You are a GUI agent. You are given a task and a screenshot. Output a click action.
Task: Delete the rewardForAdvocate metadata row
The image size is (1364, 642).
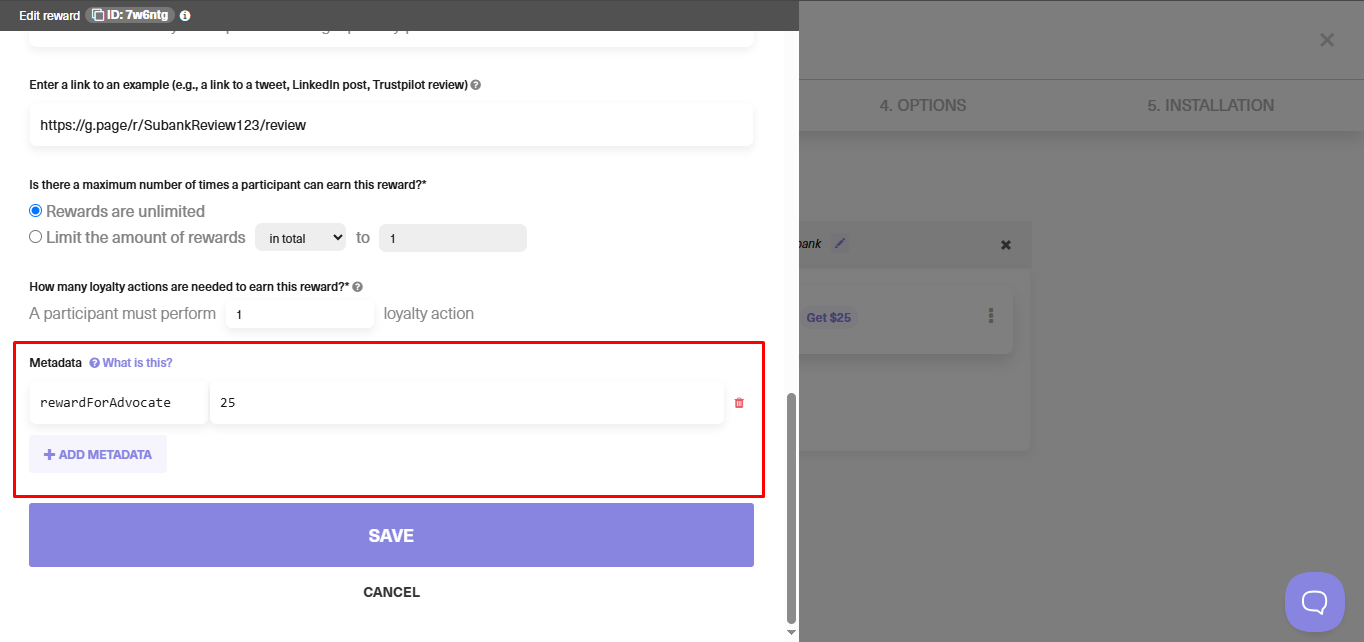point(739,403)
